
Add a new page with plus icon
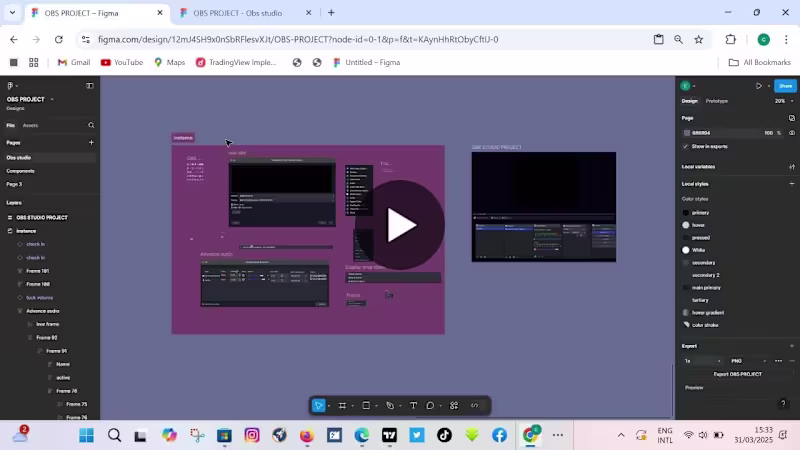coord(91,142)
